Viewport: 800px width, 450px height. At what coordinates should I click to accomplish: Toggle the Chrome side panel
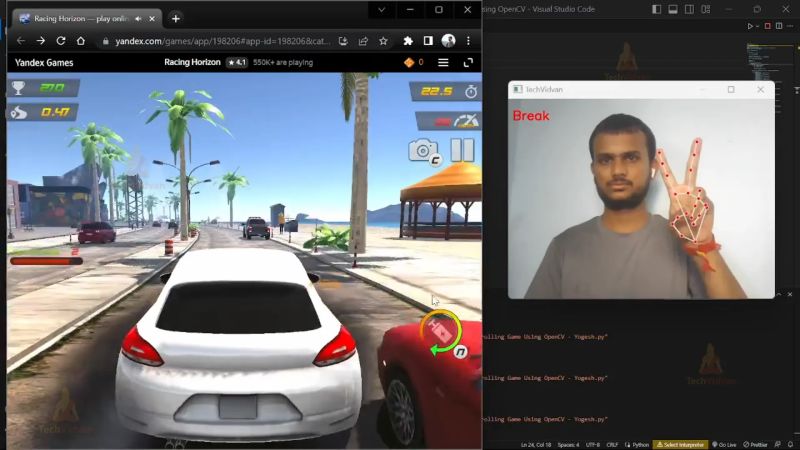point(428,41)
